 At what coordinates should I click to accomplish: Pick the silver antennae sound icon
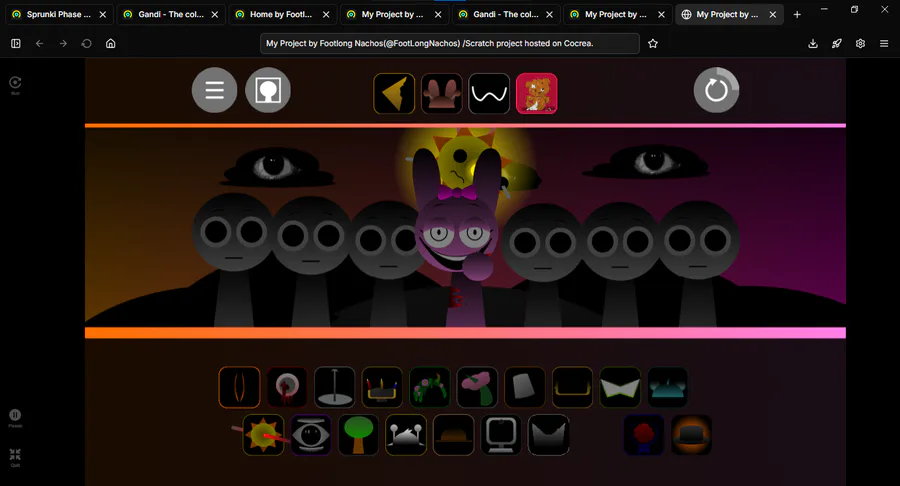click(x=406, y=435)
